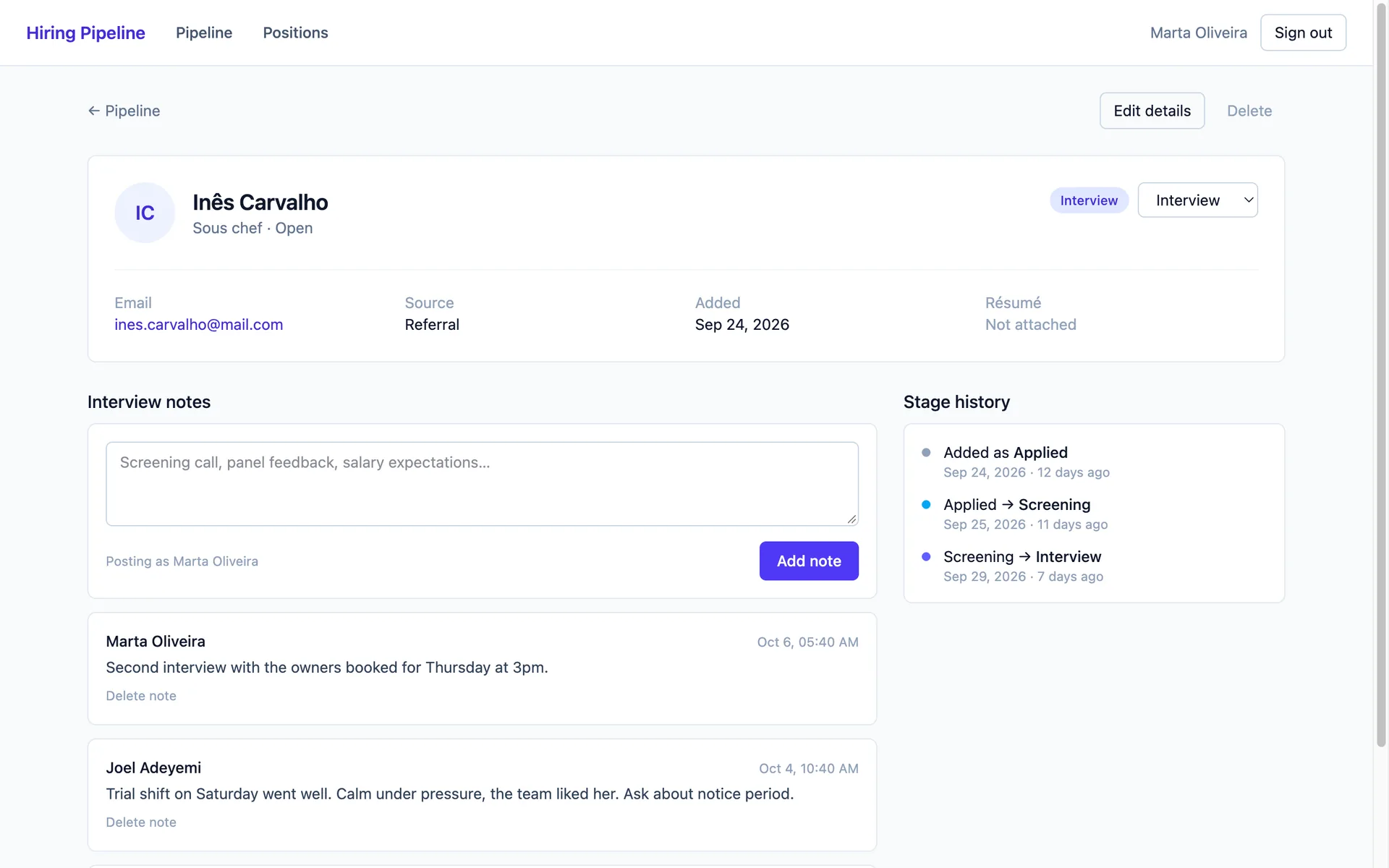Click the 'Applied → Screening' history entry

(x=1016, y=505)
